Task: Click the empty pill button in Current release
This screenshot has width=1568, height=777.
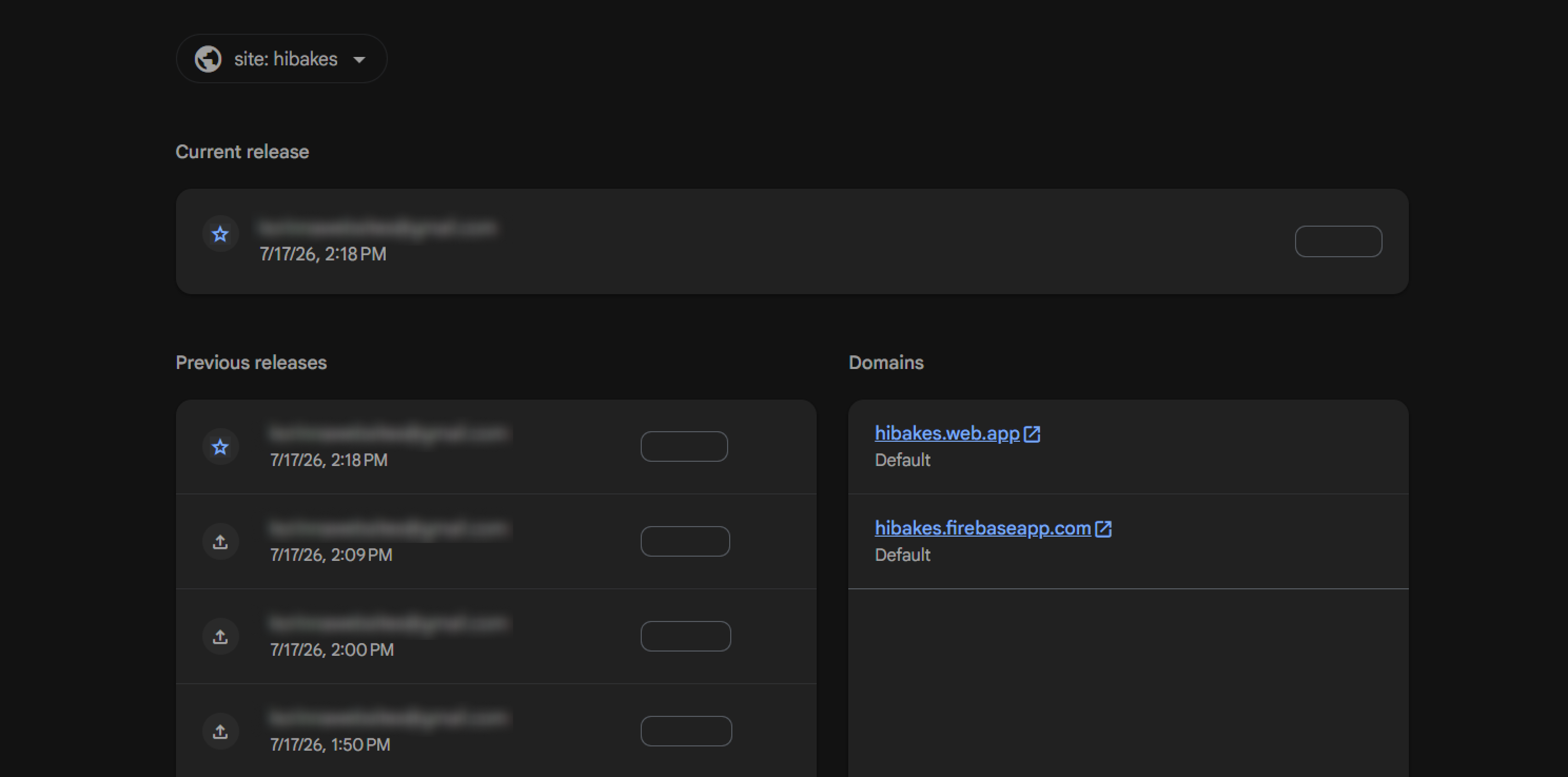Action: (x=1338, y=241)
